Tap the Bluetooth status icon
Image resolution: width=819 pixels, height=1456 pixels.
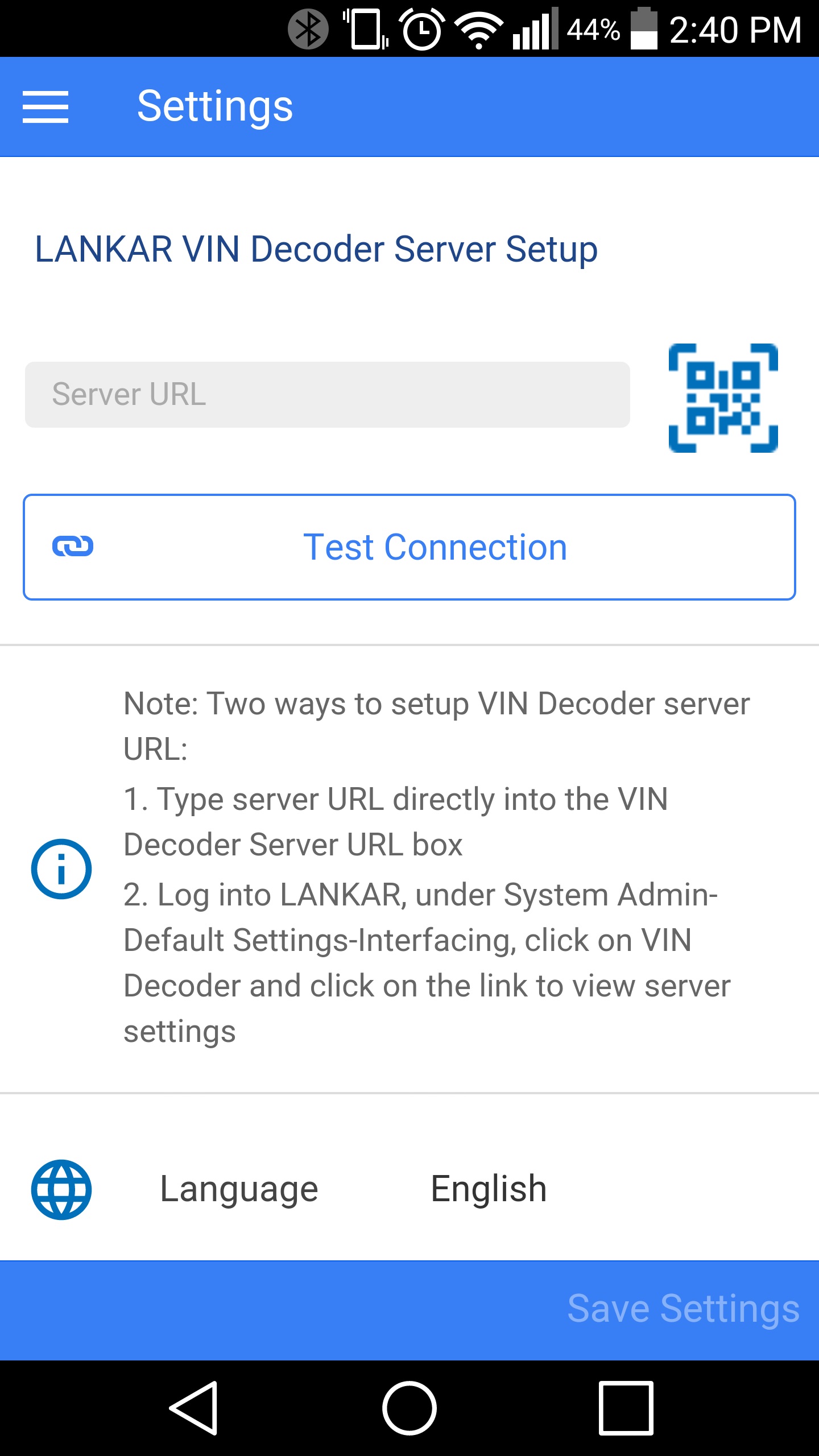308,30
